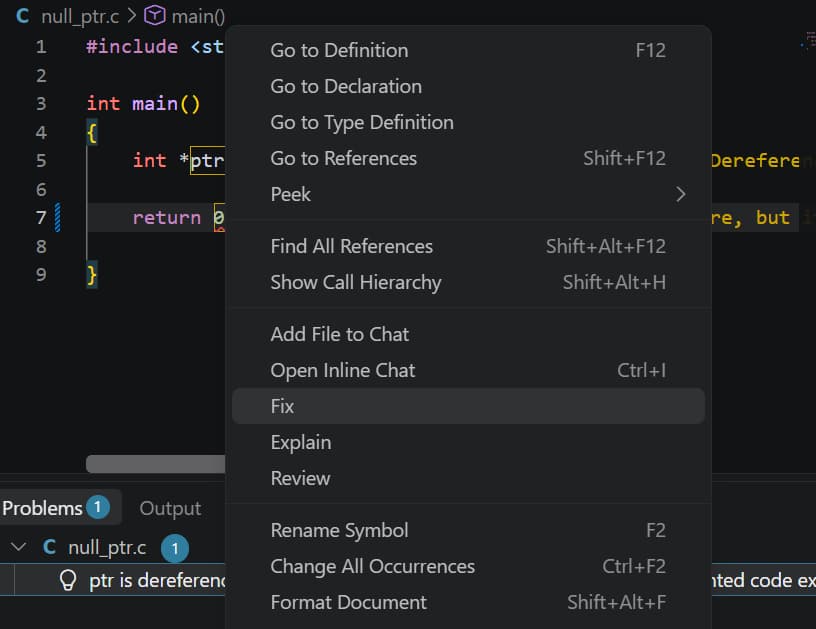This screenshot has width=816, height=629.
Task: Click the null_ptr.c problem count badge
Action: (x=175, y=548)
